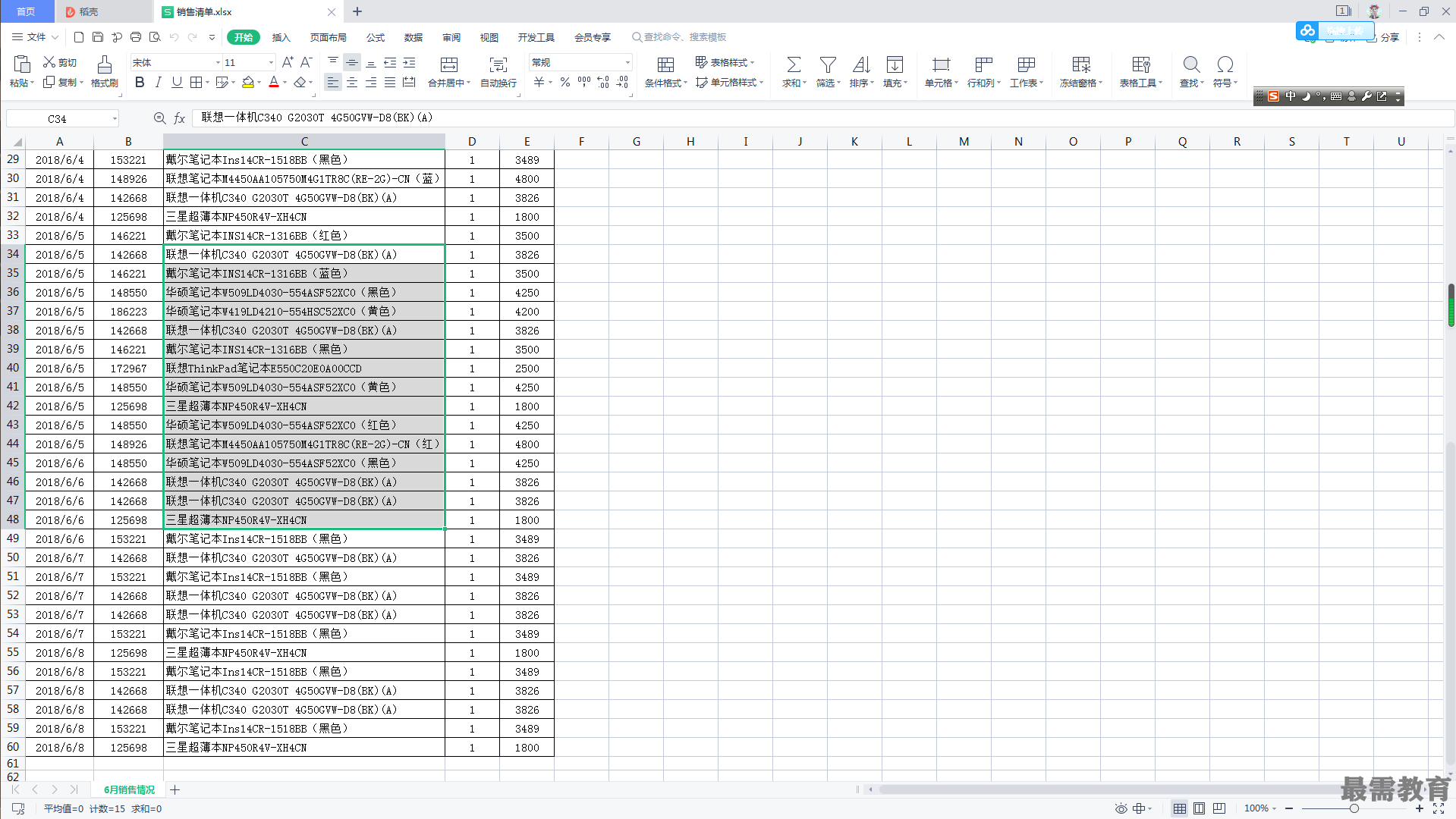Image resolution: width=1456 pixels, height=819 pixels.
Task: Click the Save icon in quick toolbar
Action: 98,37
